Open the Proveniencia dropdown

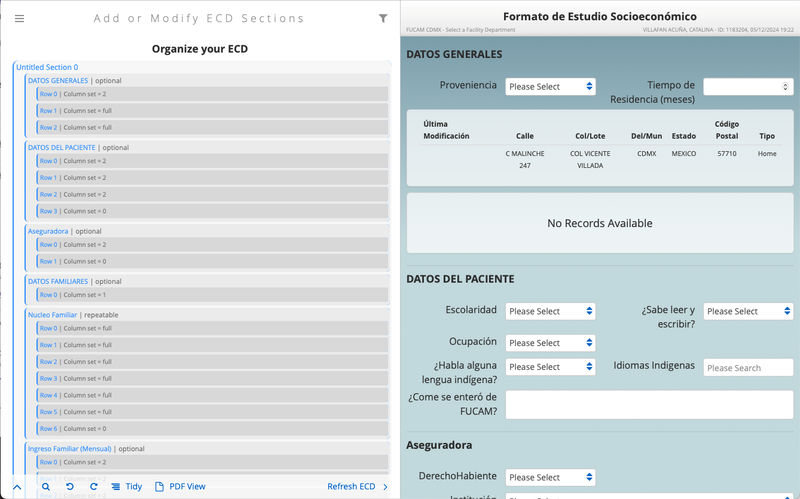point(550,87)
